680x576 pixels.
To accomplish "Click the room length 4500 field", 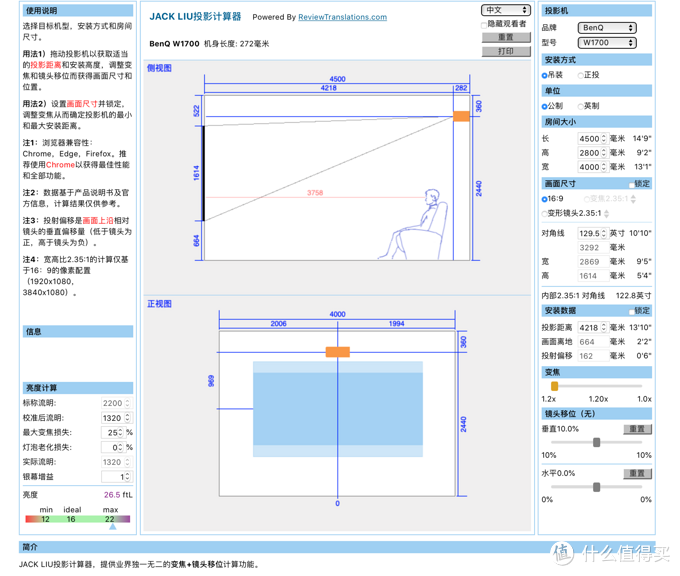I will coord(592,139).
